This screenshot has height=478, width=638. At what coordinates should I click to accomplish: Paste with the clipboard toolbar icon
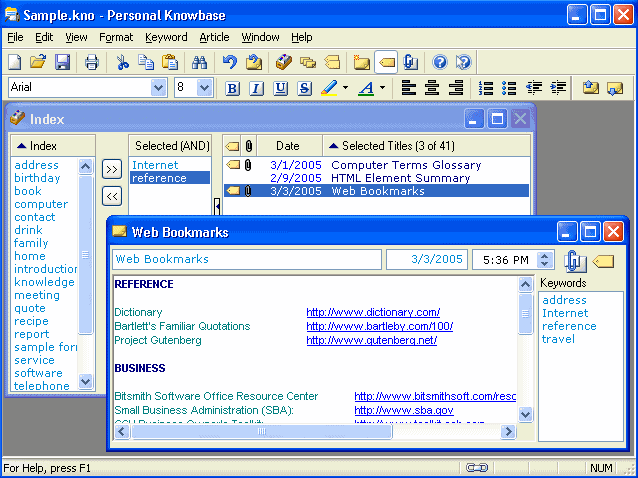170,62
